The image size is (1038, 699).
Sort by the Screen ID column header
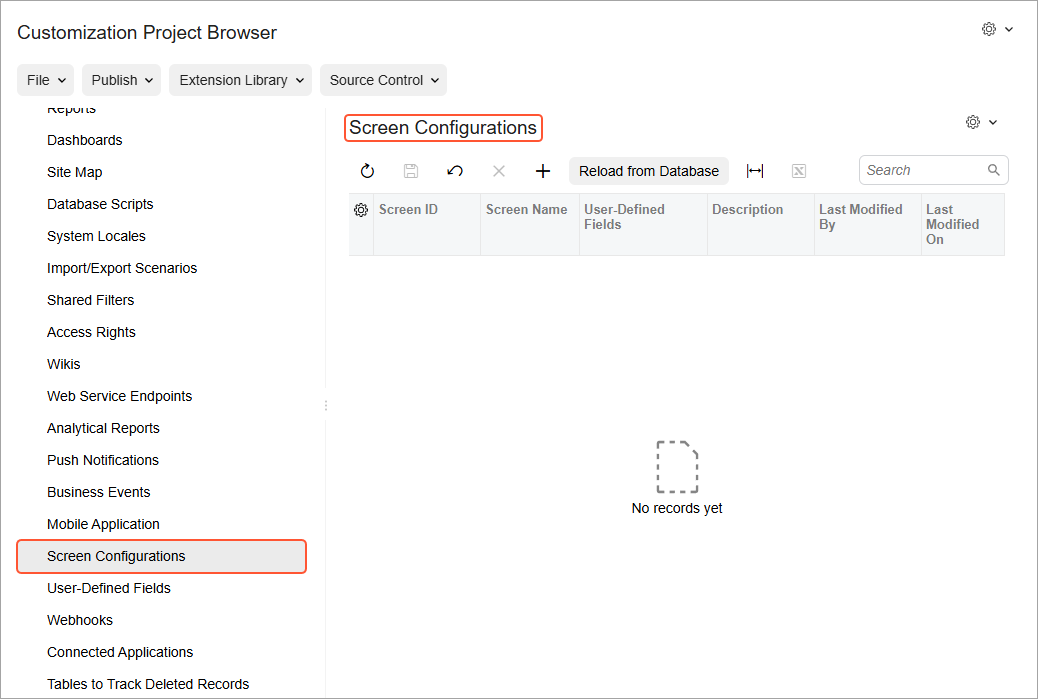409,210
